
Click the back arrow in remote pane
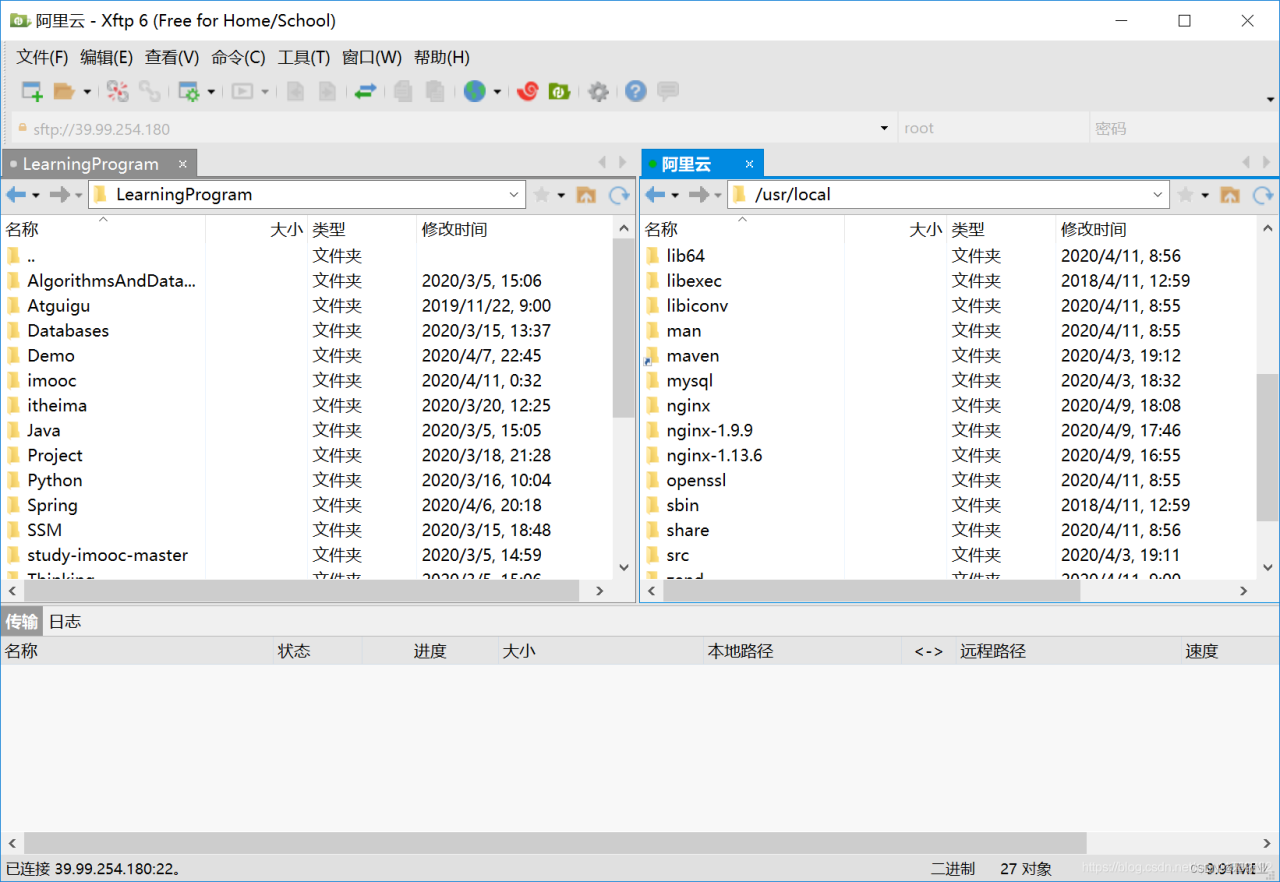point(655,195)
